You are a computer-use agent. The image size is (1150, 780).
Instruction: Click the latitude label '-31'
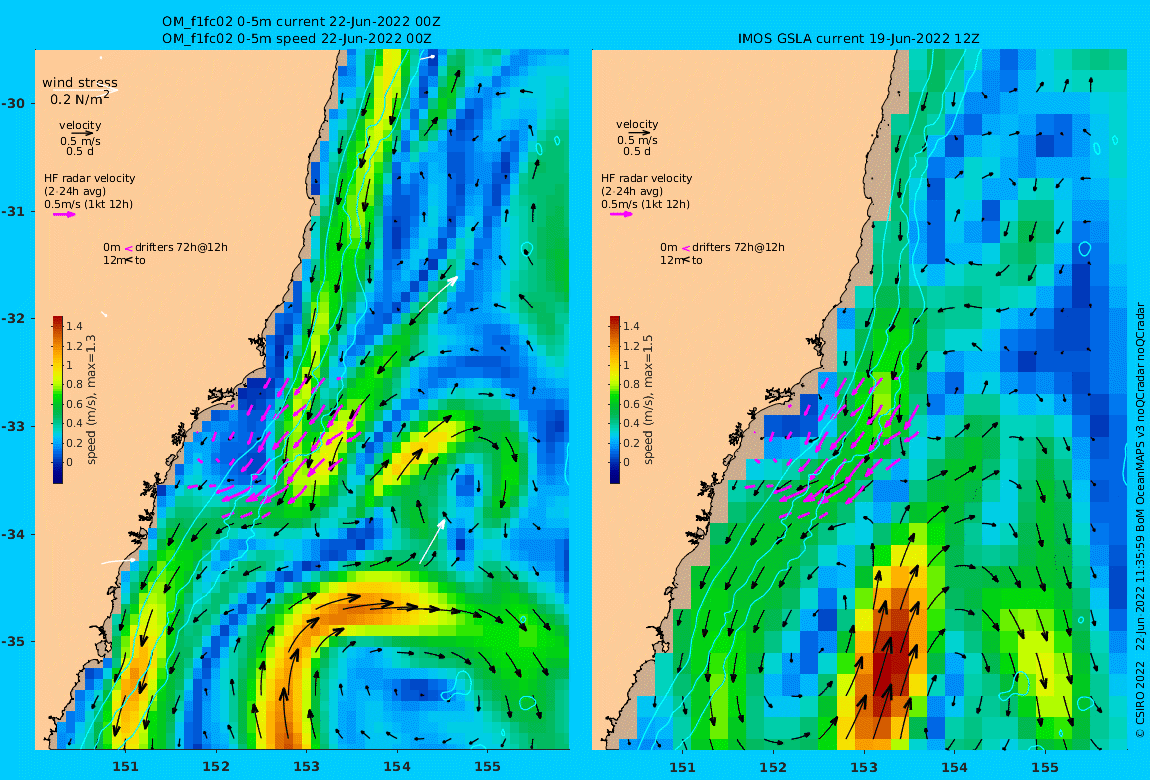click(x=12, y=212)
